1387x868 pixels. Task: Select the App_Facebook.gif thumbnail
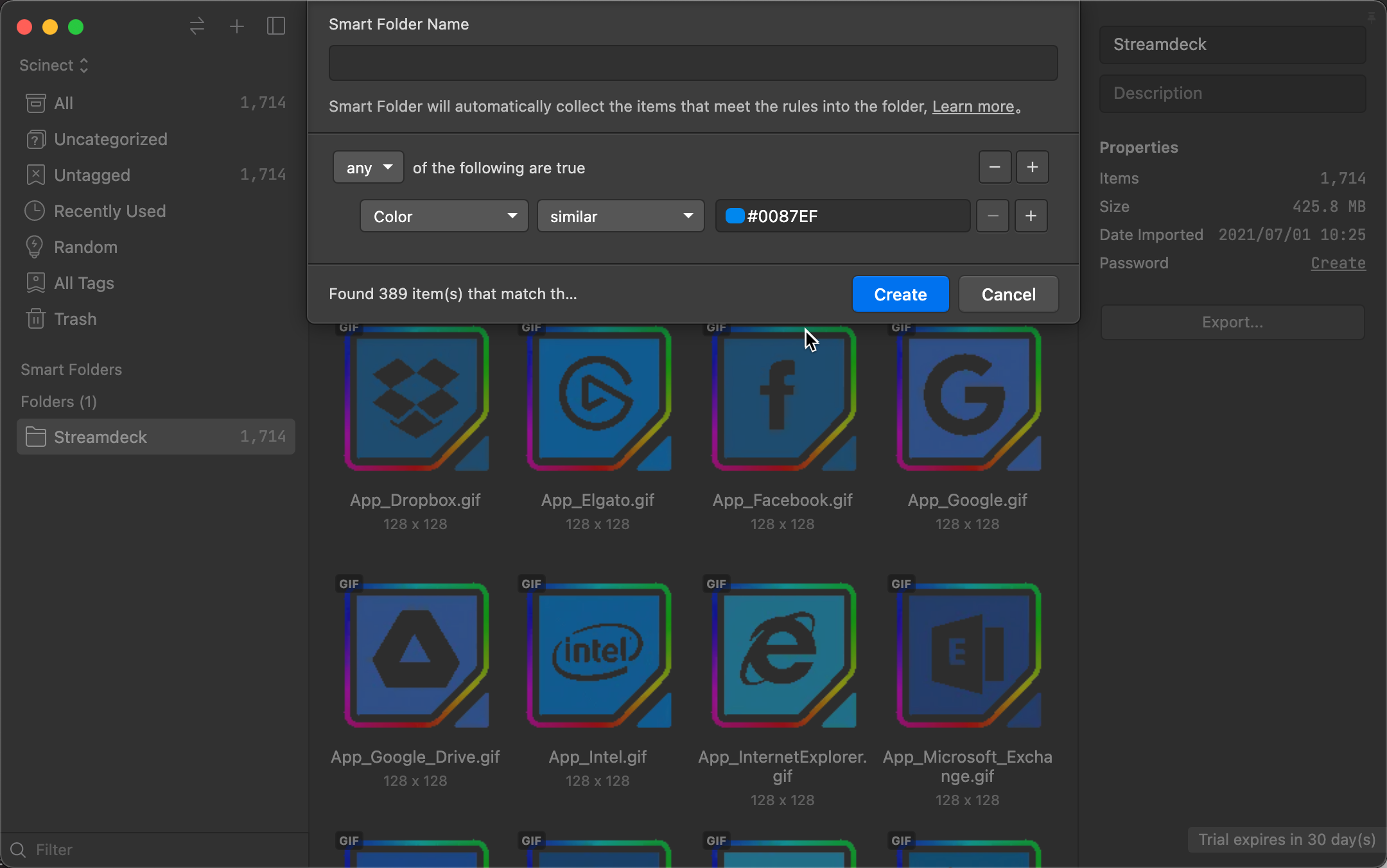point(783,399)
